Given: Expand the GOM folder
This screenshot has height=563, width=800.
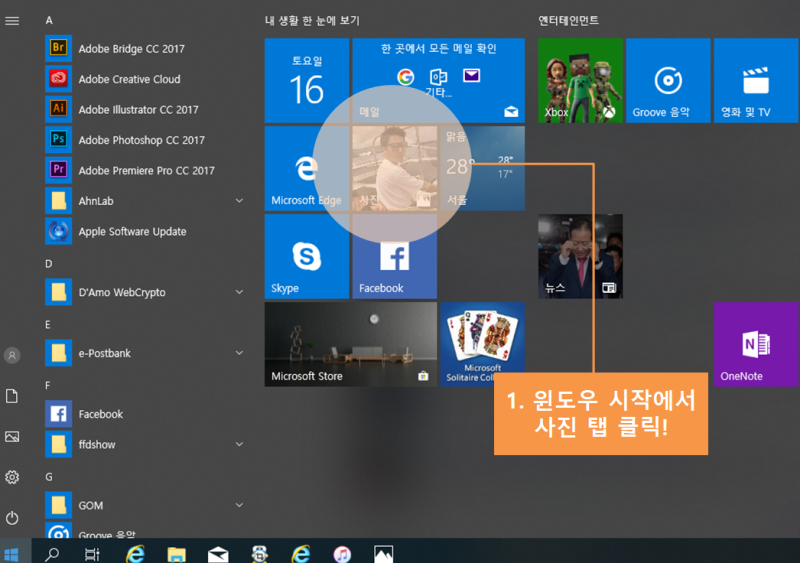Looking at the screenshot, I should pyautogui.click(x=239, y=505).
